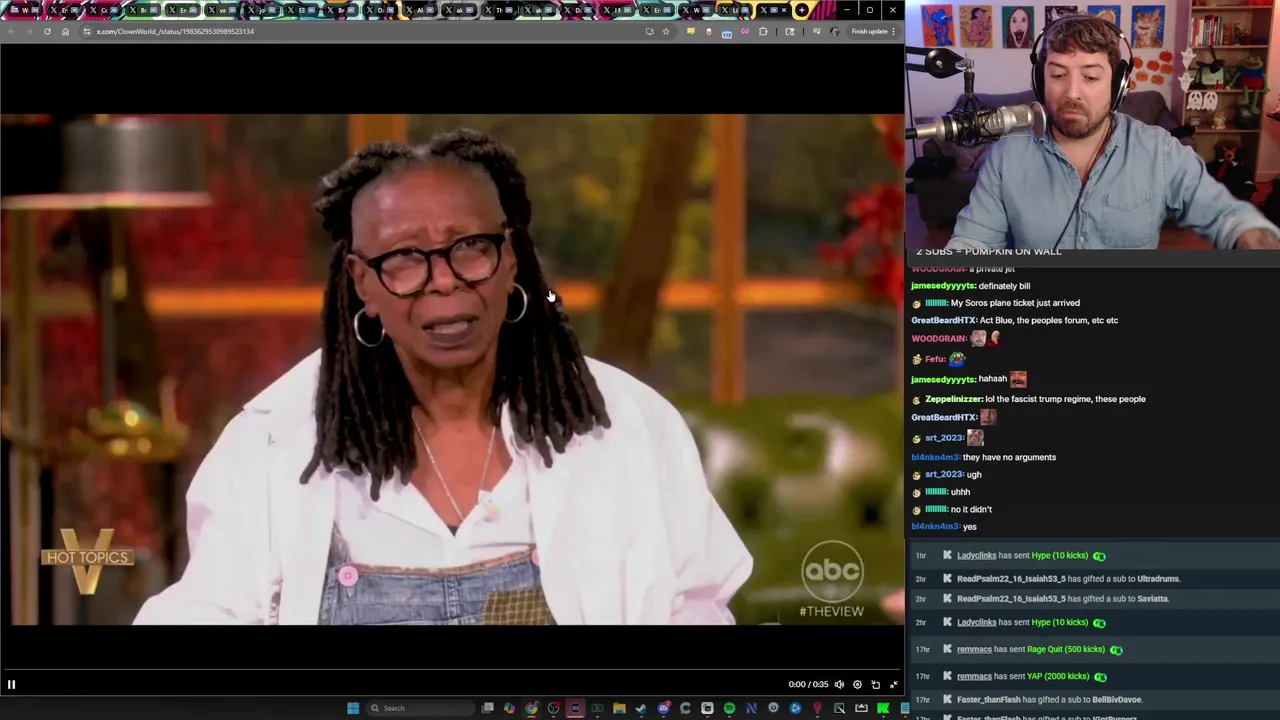Click the message 'My Soros plane ticket just arrived'
The width and height of the screenshot is (1280, 720).
[1015, 303]
